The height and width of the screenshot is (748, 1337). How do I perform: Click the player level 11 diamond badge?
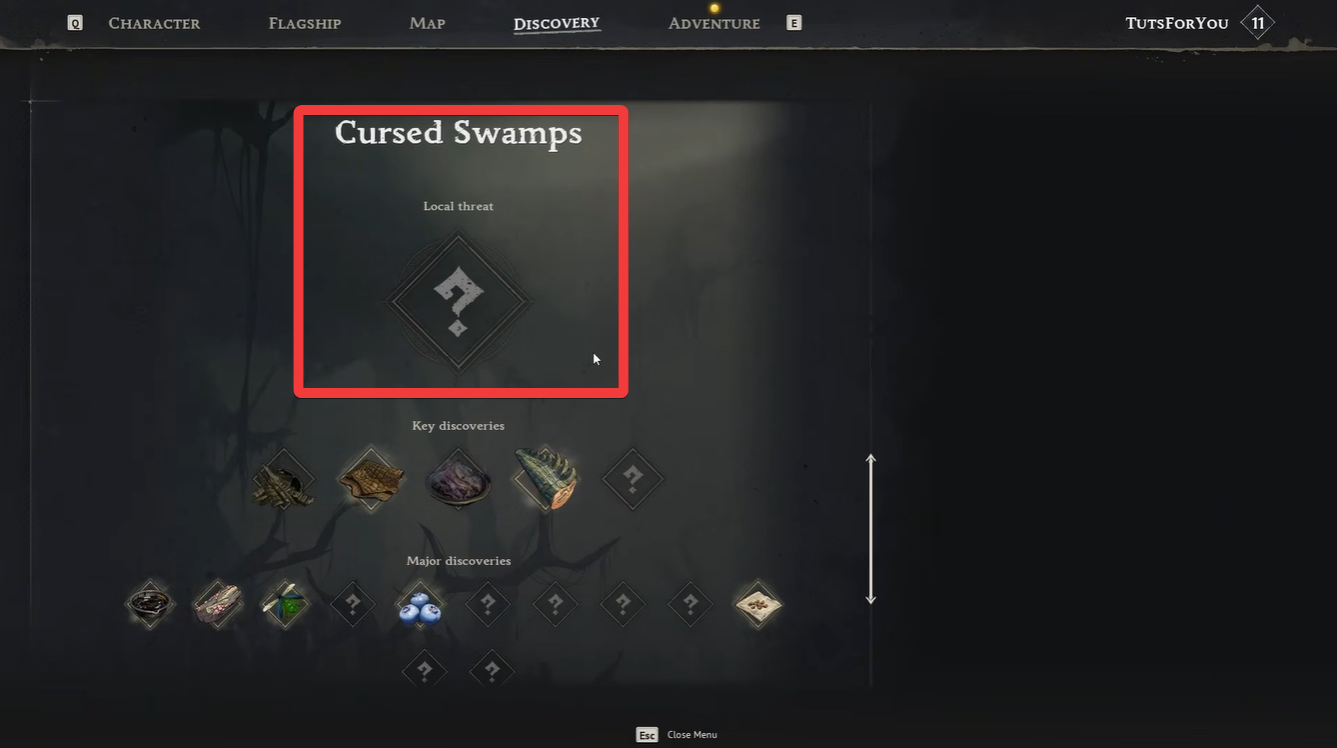pos(1257,23)
